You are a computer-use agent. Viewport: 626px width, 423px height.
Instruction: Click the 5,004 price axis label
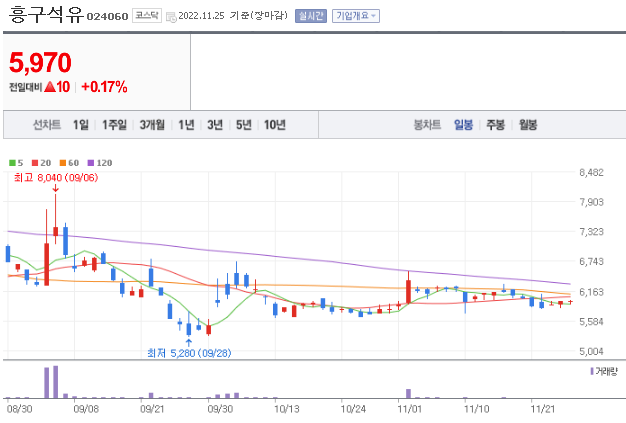pyautogui.click(x=592, y=352)
